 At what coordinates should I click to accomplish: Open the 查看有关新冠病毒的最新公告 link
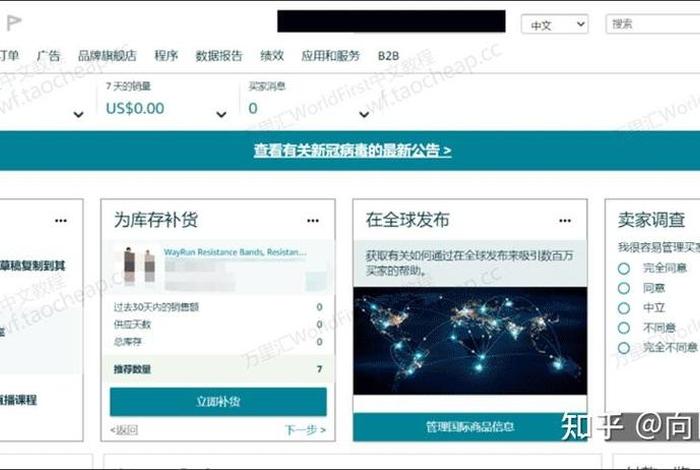click(352, 150)
